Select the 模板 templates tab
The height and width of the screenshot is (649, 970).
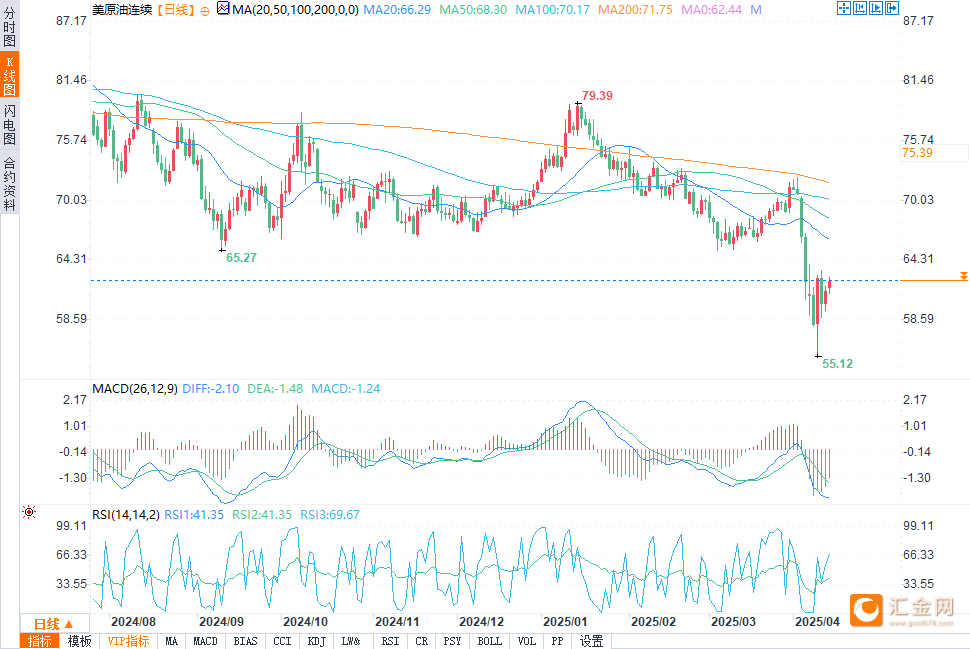[79, 642]
